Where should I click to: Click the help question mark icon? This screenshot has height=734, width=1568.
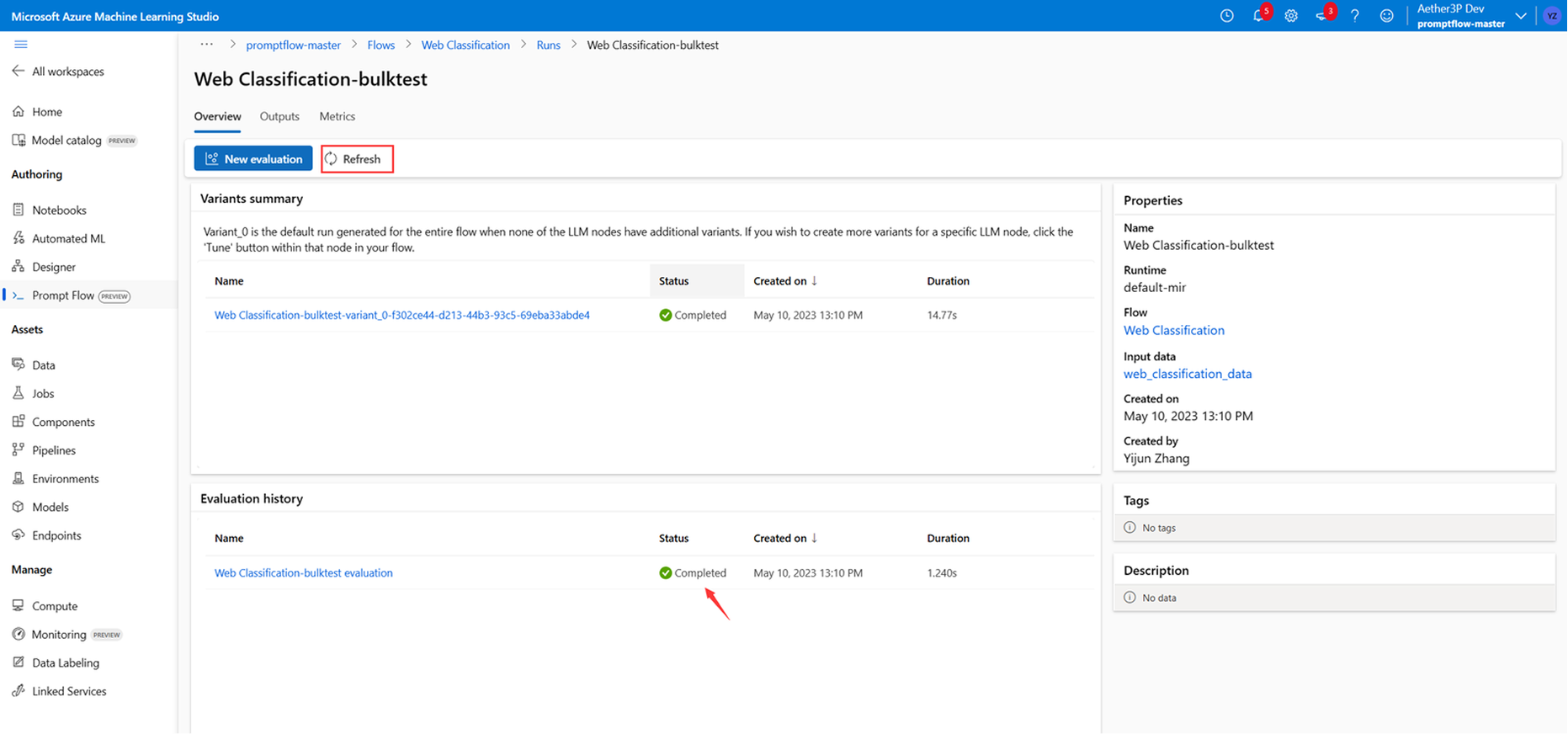1355,16
